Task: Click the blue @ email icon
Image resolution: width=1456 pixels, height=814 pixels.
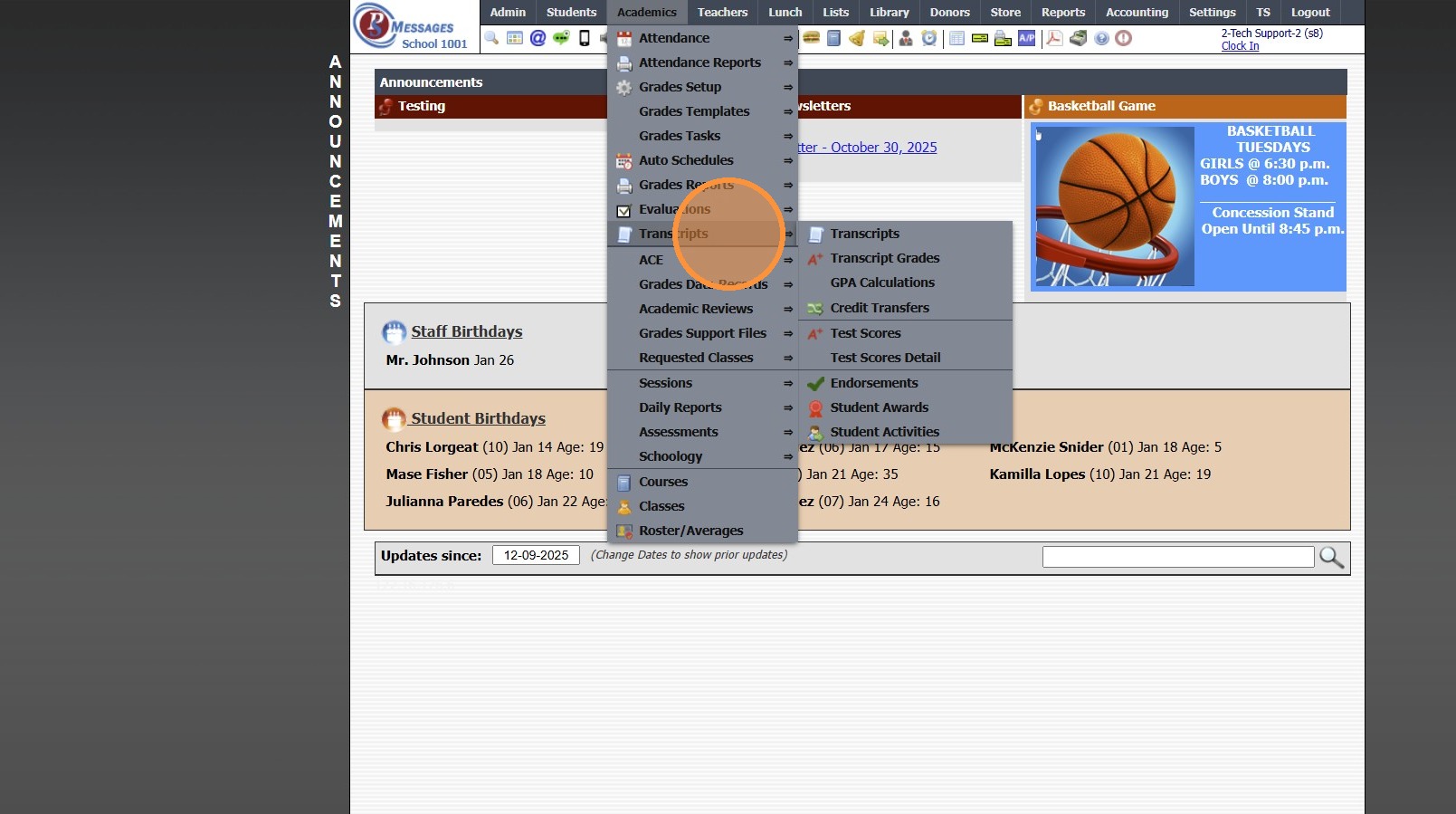Action: pyautogui.click(x=538, y=38)
